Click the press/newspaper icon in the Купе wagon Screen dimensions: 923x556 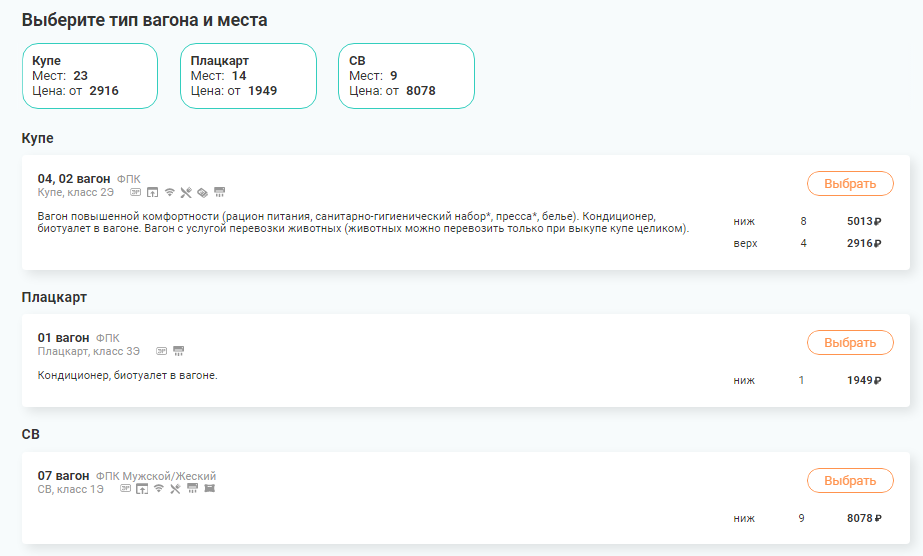pyautogui.click(x=202, y=192)
